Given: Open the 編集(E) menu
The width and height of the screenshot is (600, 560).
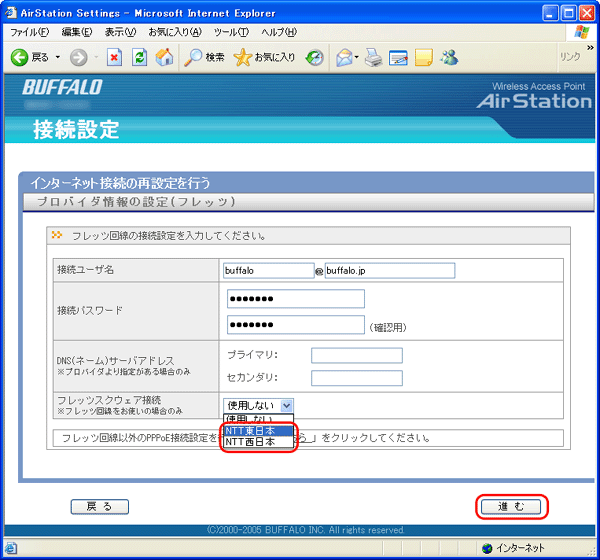Looking at the screenshot, I should [77, 32].
